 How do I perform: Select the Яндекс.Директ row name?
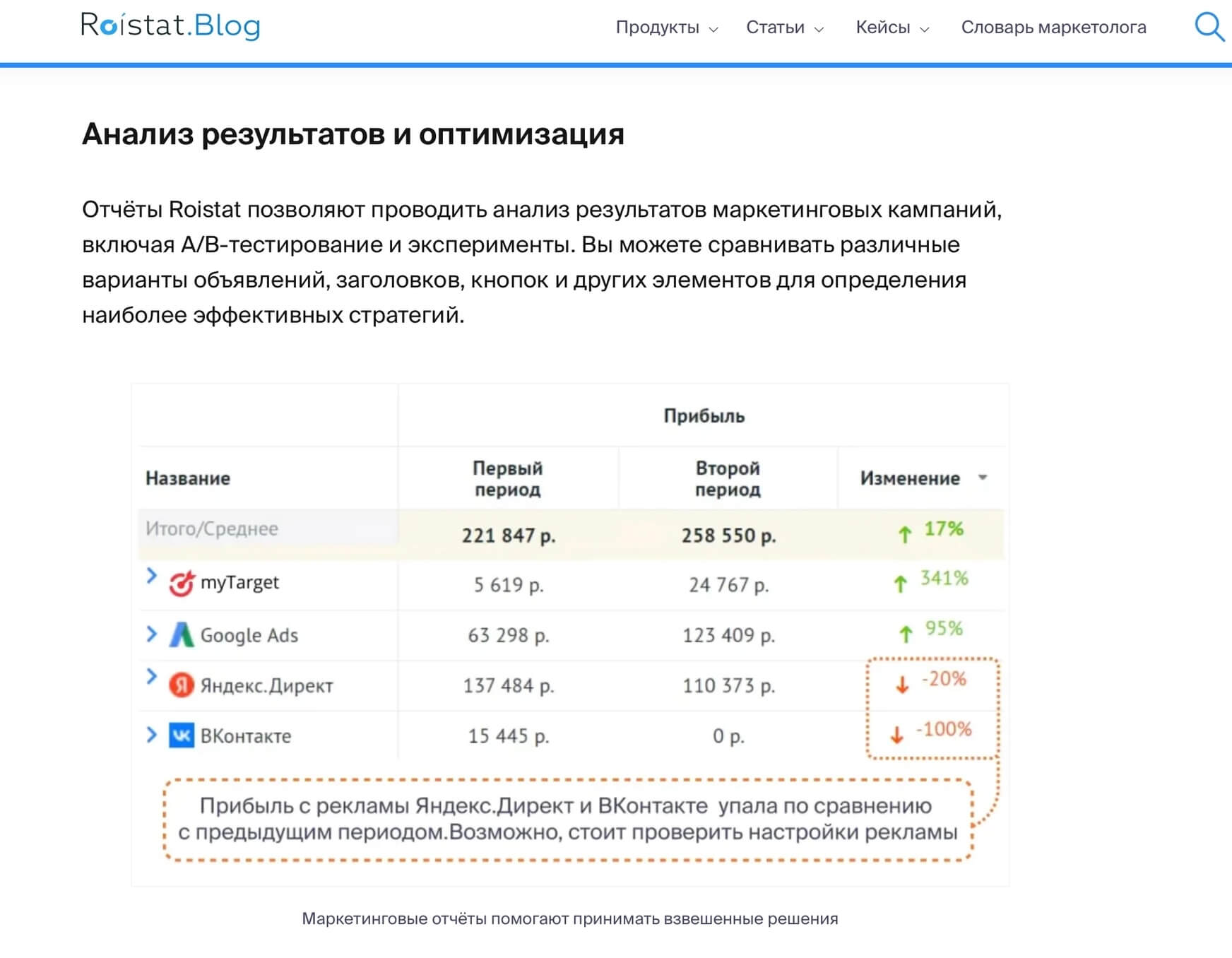(267, 685)
